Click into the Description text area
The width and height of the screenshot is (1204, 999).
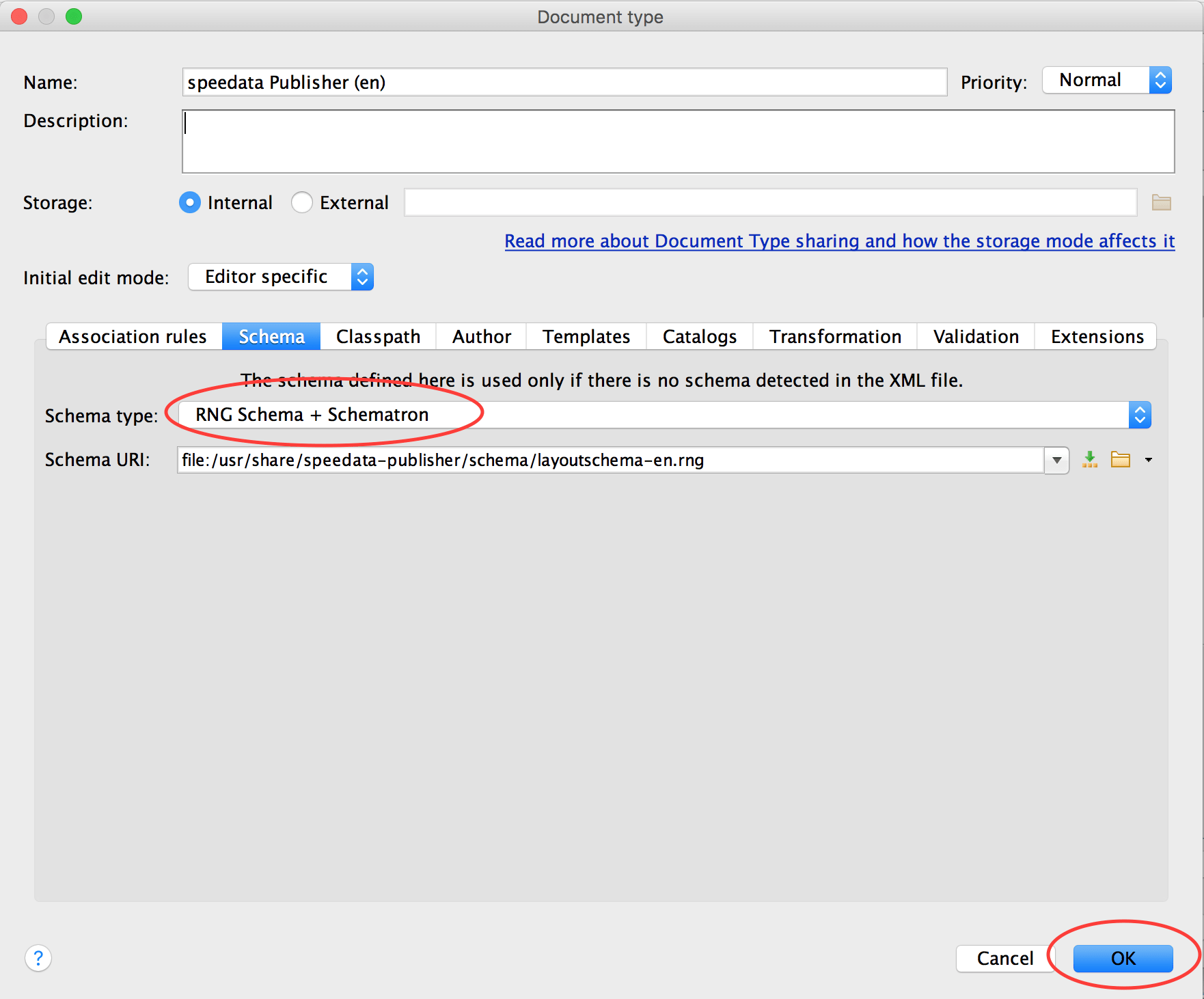click(x=678, y=141)
